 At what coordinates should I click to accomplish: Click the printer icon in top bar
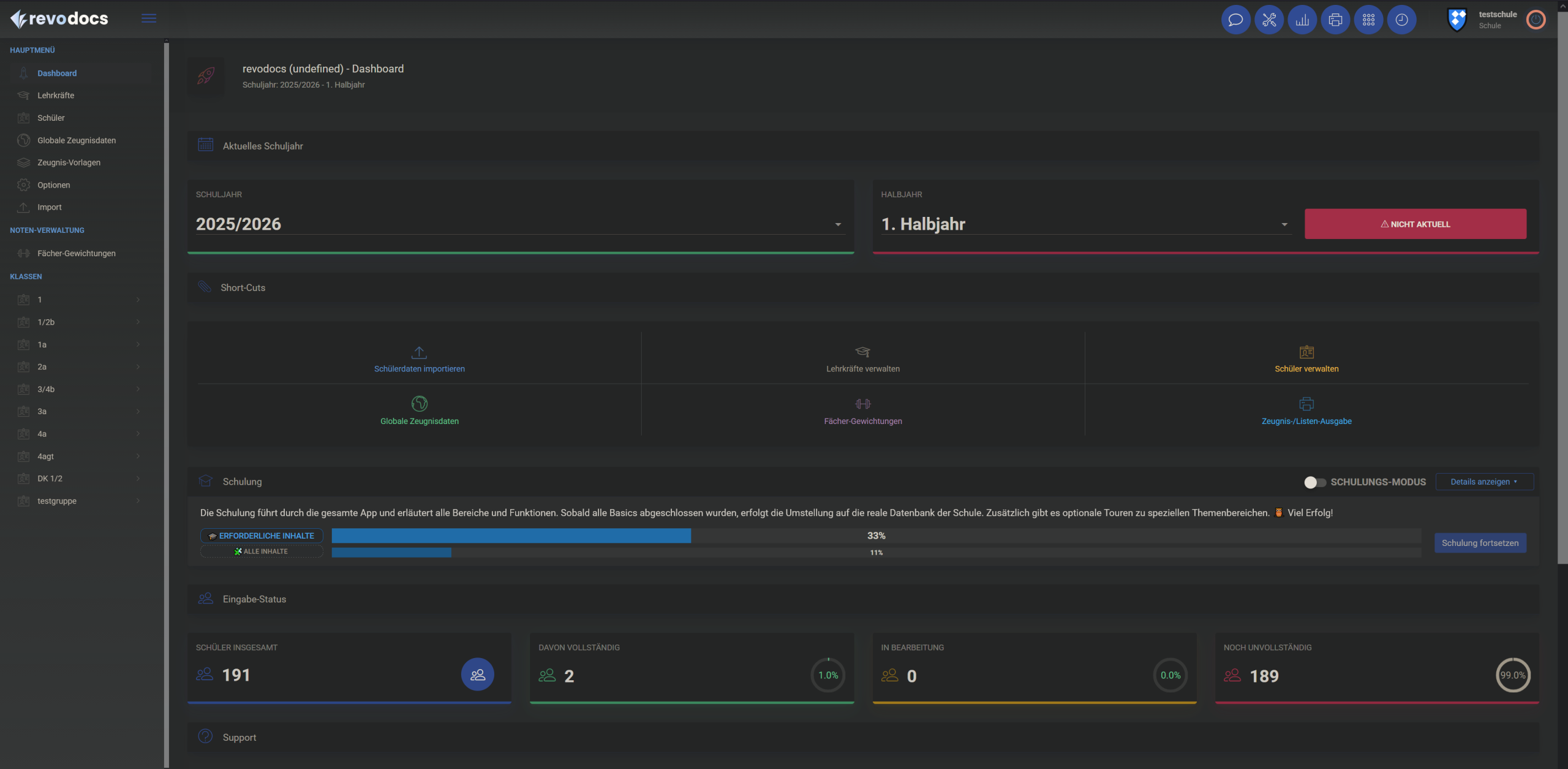click(x=1335, y=20)
